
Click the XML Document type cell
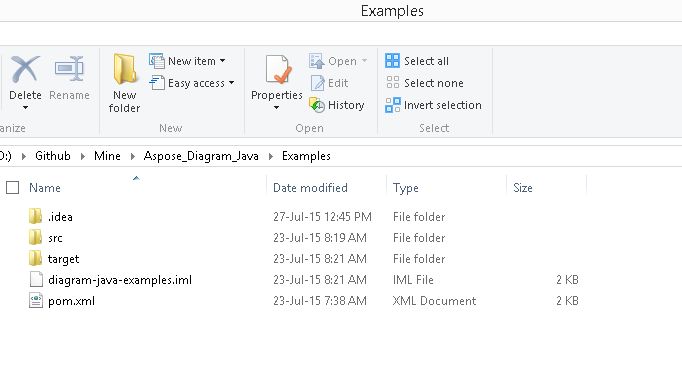point(435,301)
